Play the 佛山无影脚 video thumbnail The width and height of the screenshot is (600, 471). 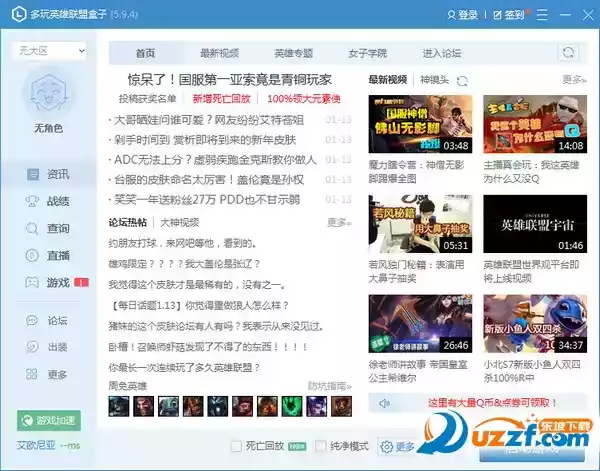click(420, 124)
